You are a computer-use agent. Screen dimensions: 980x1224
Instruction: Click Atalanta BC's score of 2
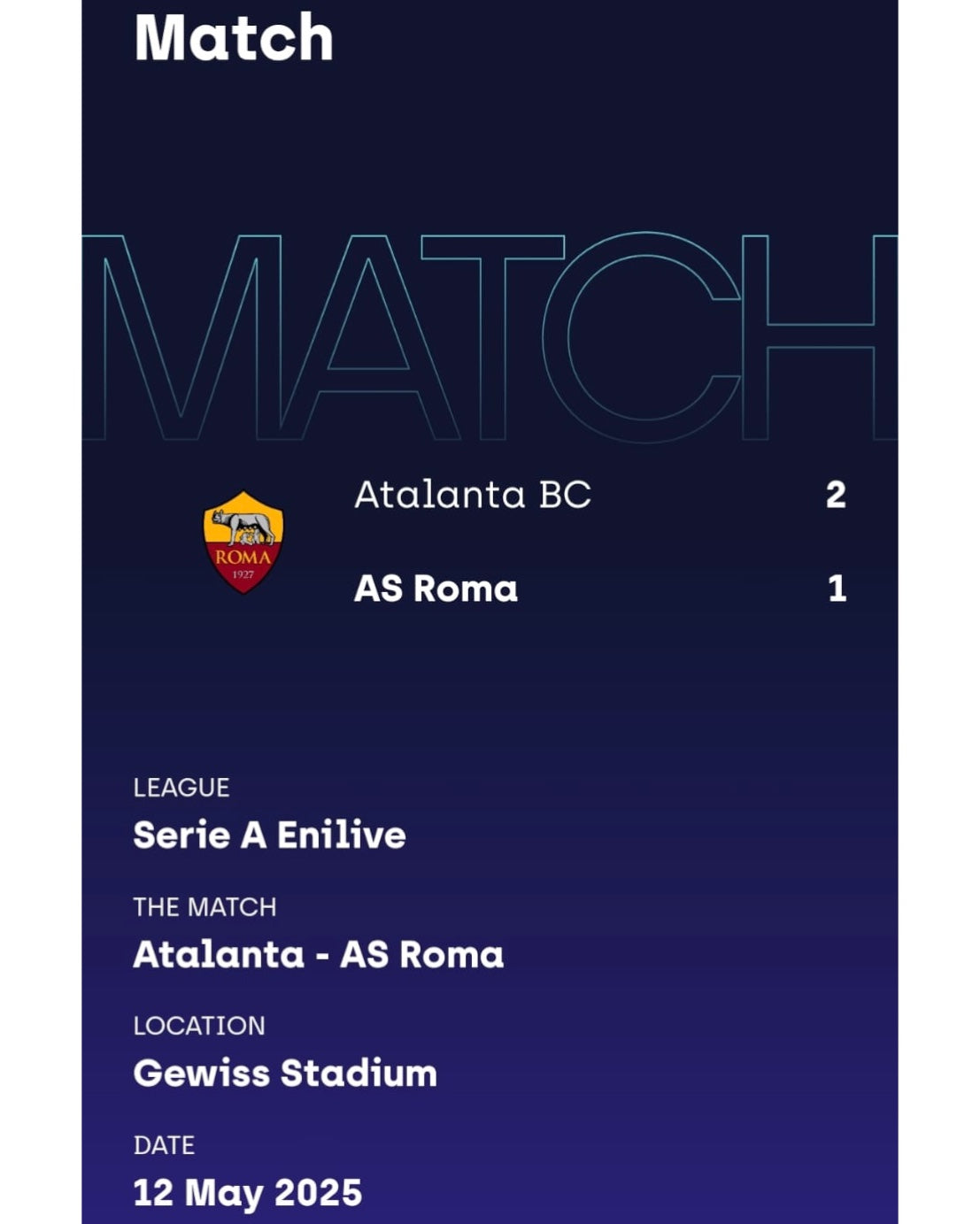pyautogui.click(x=836, y=495)
